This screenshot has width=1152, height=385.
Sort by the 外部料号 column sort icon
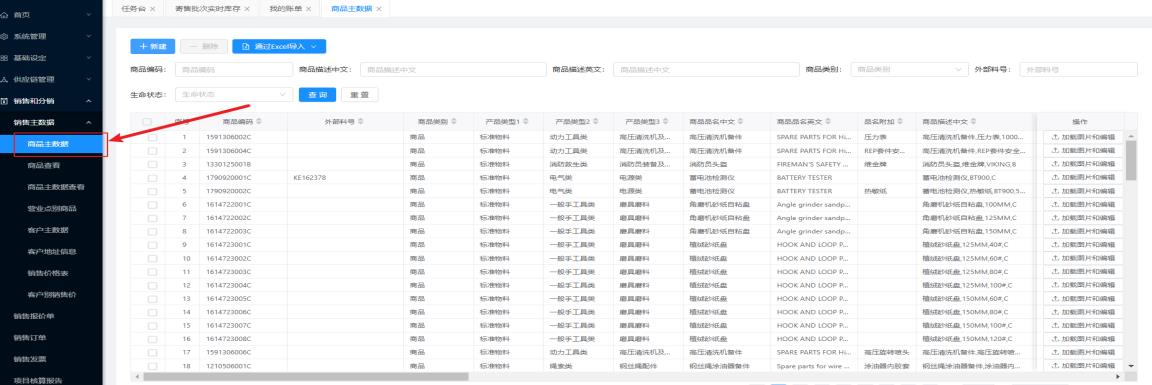360,121
